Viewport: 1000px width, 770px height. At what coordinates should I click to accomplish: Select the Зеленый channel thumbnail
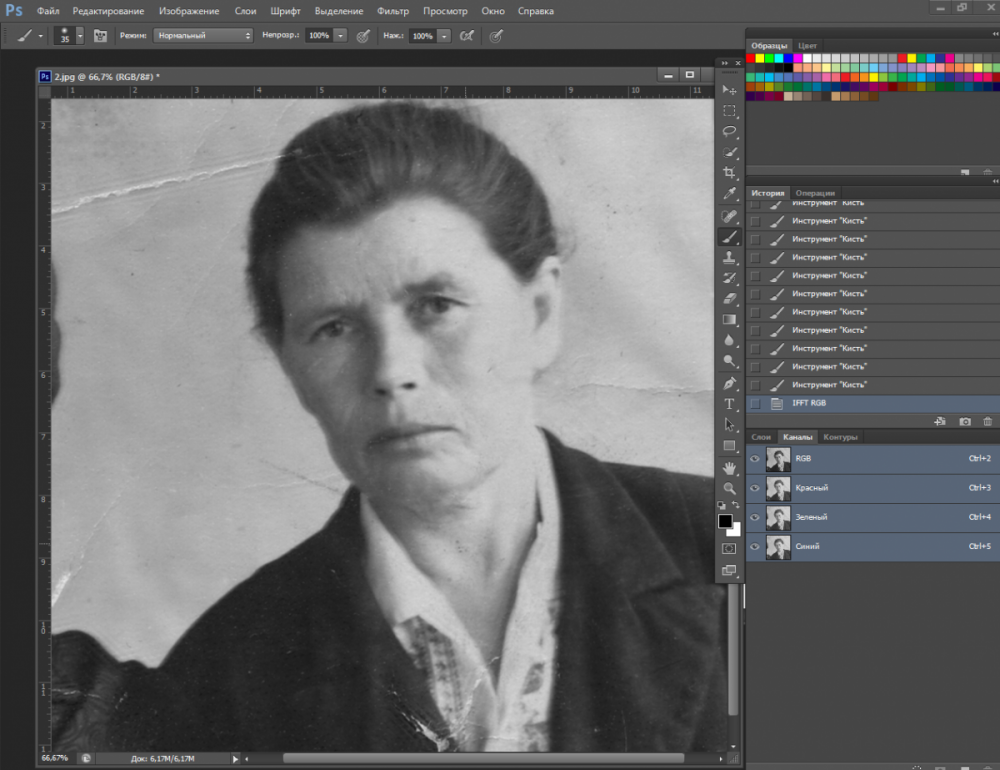[x=777, y=517]
